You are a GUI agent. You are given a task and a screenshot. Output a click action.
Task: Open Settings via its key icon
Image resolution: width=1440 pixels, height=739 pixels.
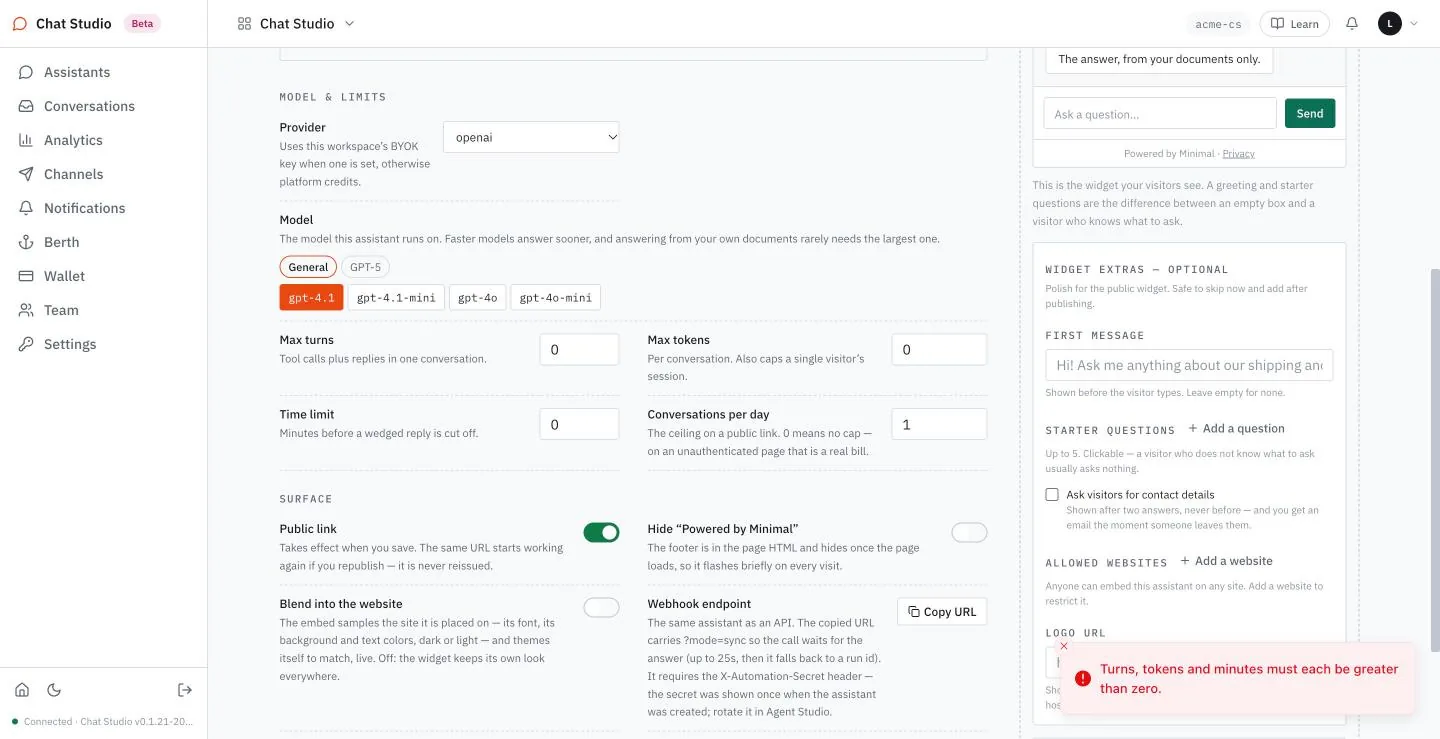click(26, 344)
